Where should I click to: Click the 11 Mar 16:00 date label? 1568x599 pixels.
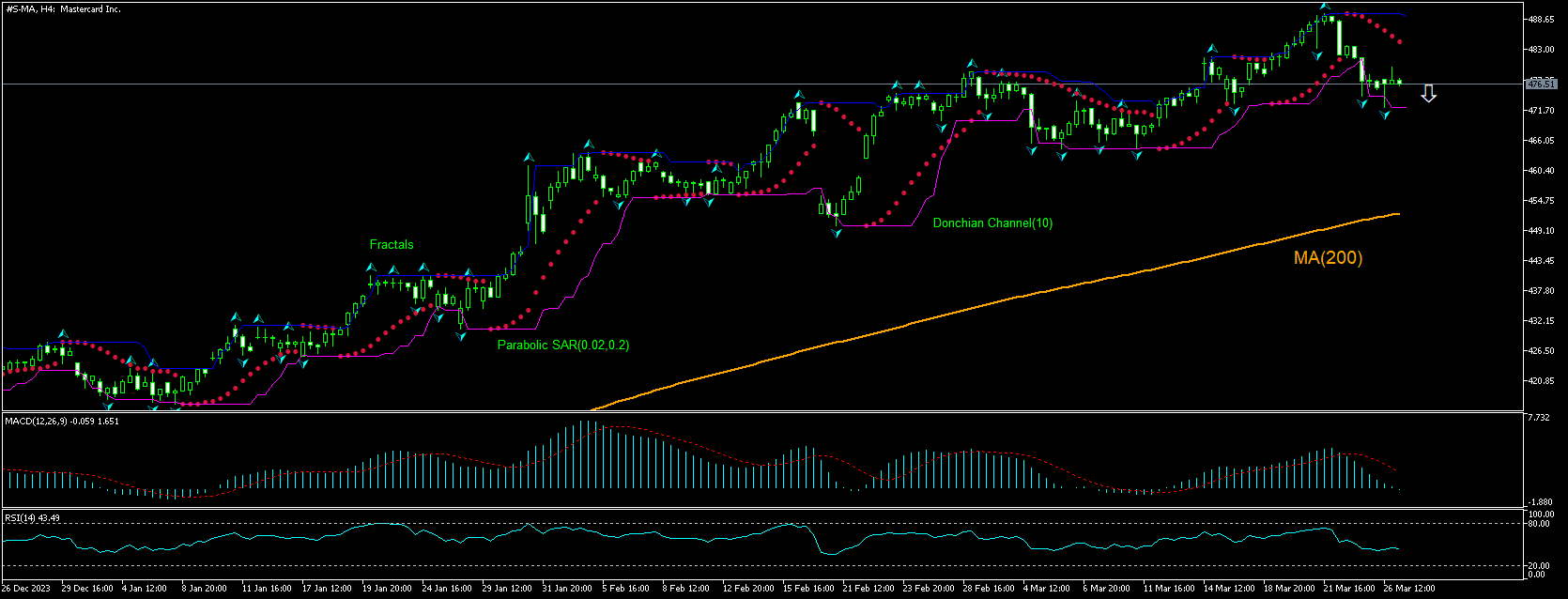1169,589
